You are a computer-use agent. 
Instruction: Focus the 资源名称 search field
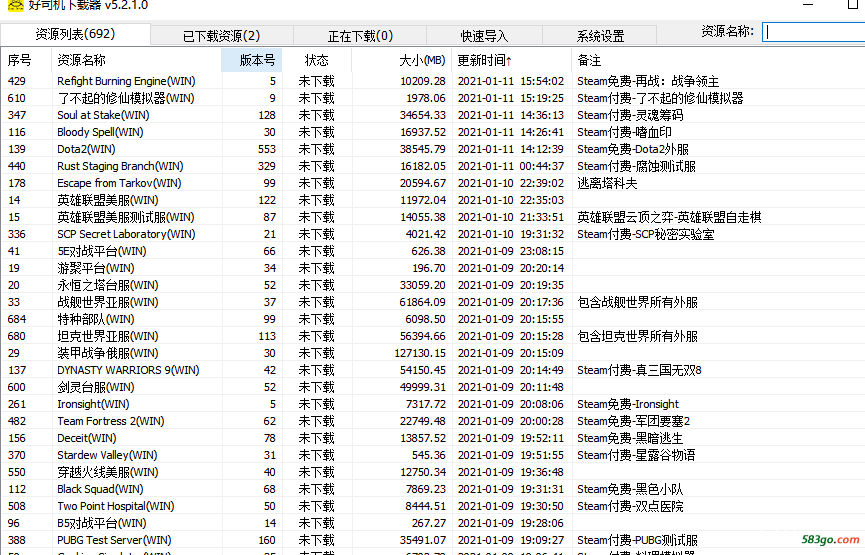814,32
